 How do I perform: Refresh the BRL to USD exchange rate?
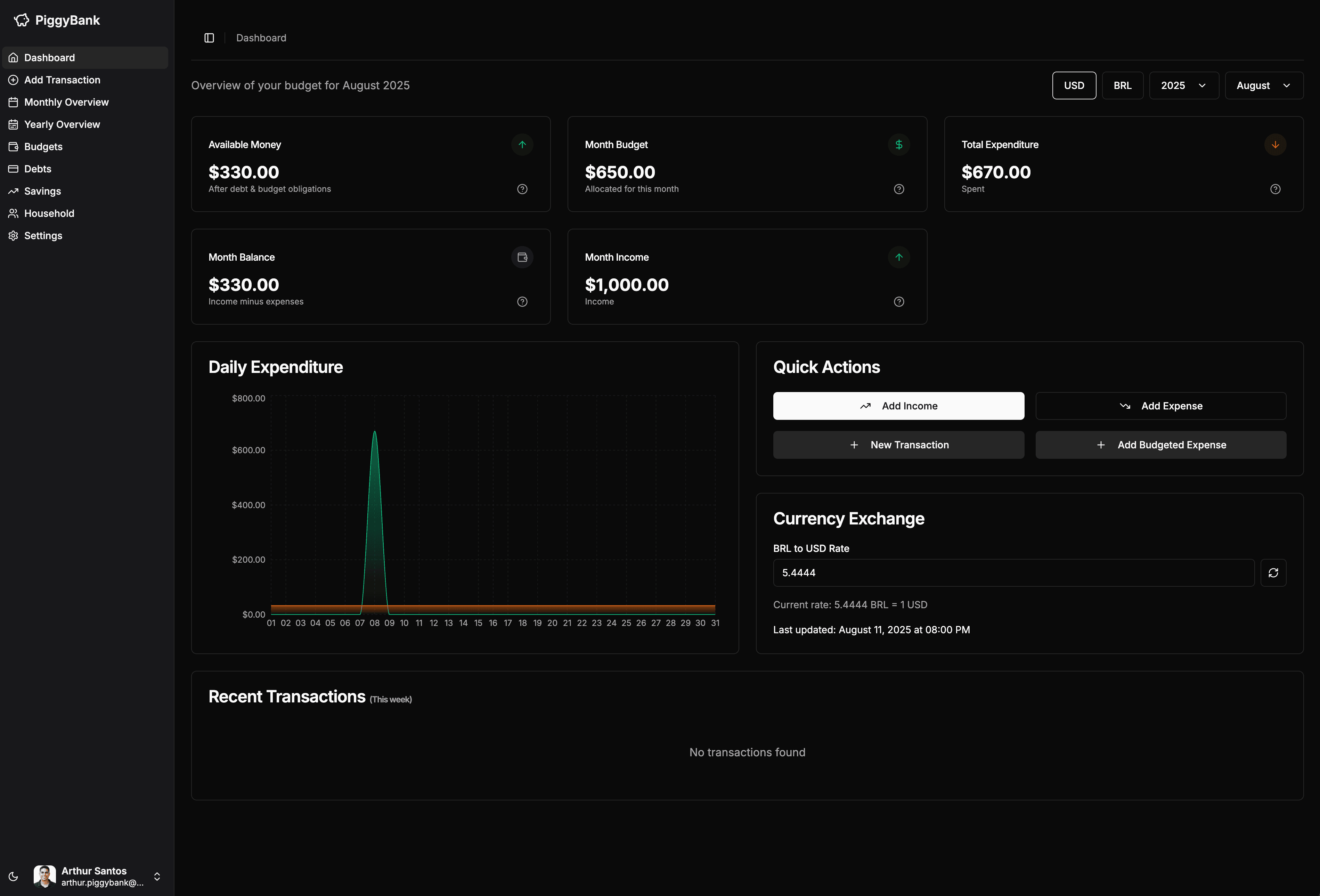pos(1273,573)
